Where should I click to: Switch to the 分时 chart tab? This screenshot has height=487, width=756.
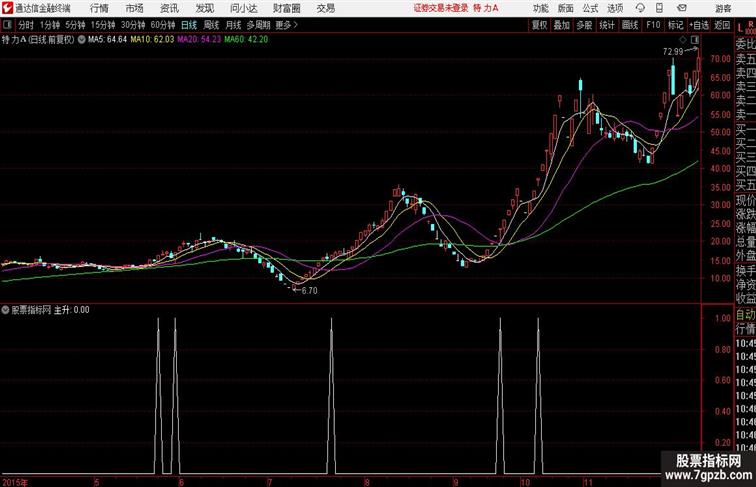click(26, 25)
